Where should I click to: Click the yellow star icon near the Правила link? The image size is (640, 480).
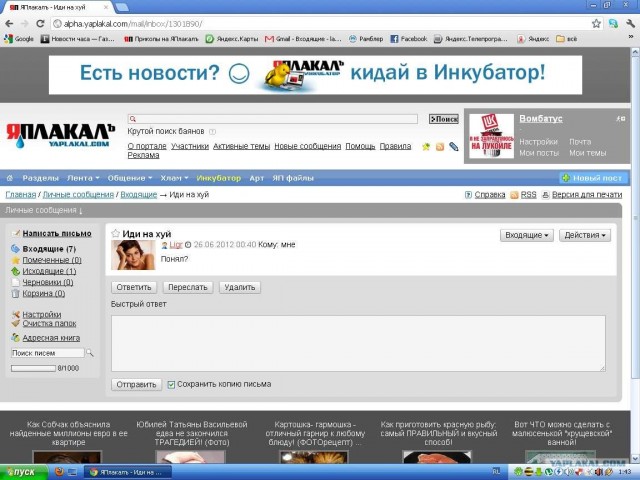(x=426, y=147)
